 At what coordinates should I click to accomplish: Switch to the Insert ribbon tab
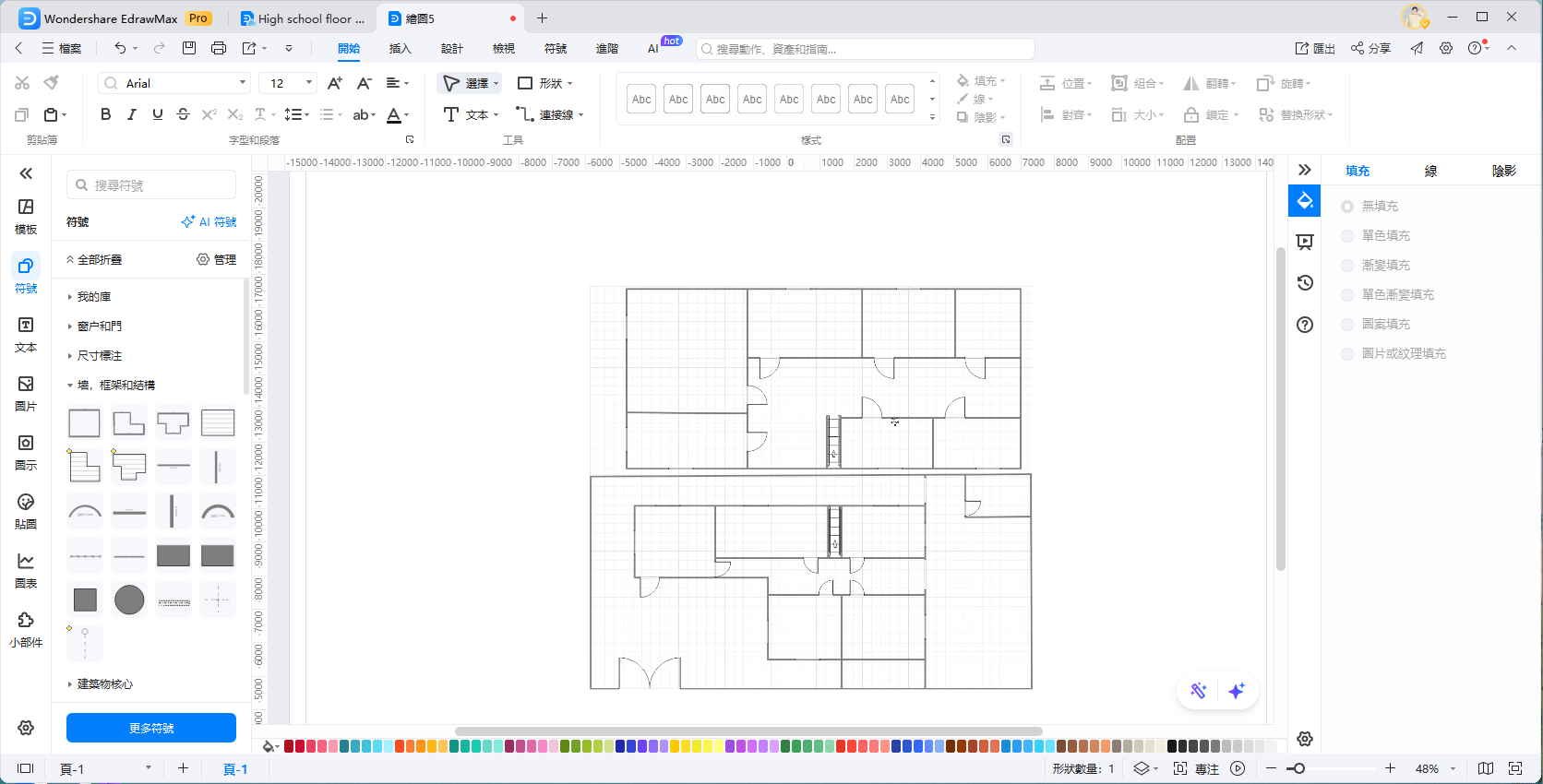click(x=400, y=49)
